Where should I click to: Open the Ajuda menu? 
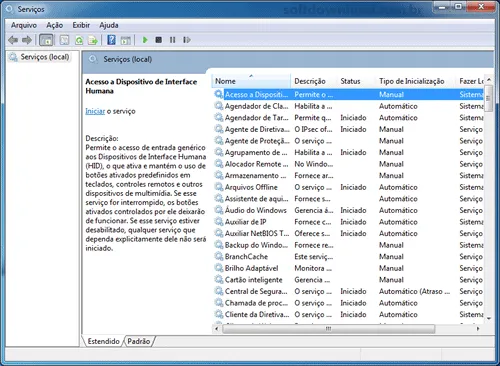coord(109,25)
